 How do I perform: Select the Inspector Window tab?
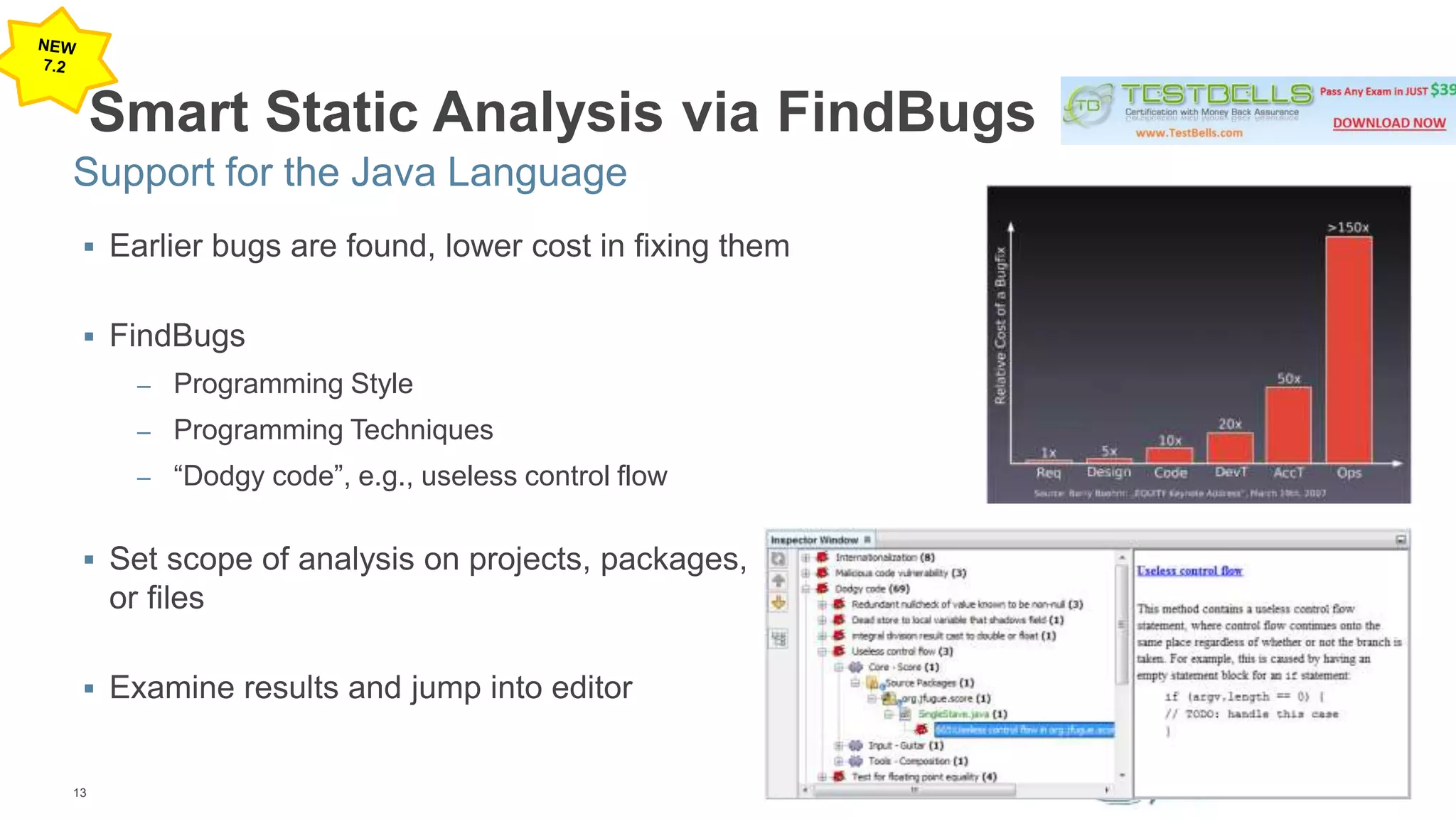point(815,540)
